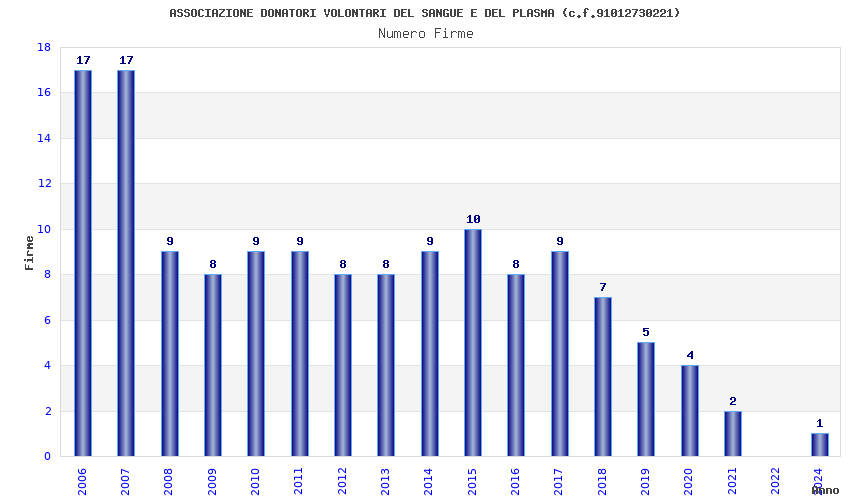This screenshot has height=500, width=850.
Task: Click the x-axis year label 2019
Action: coord(645,482)
